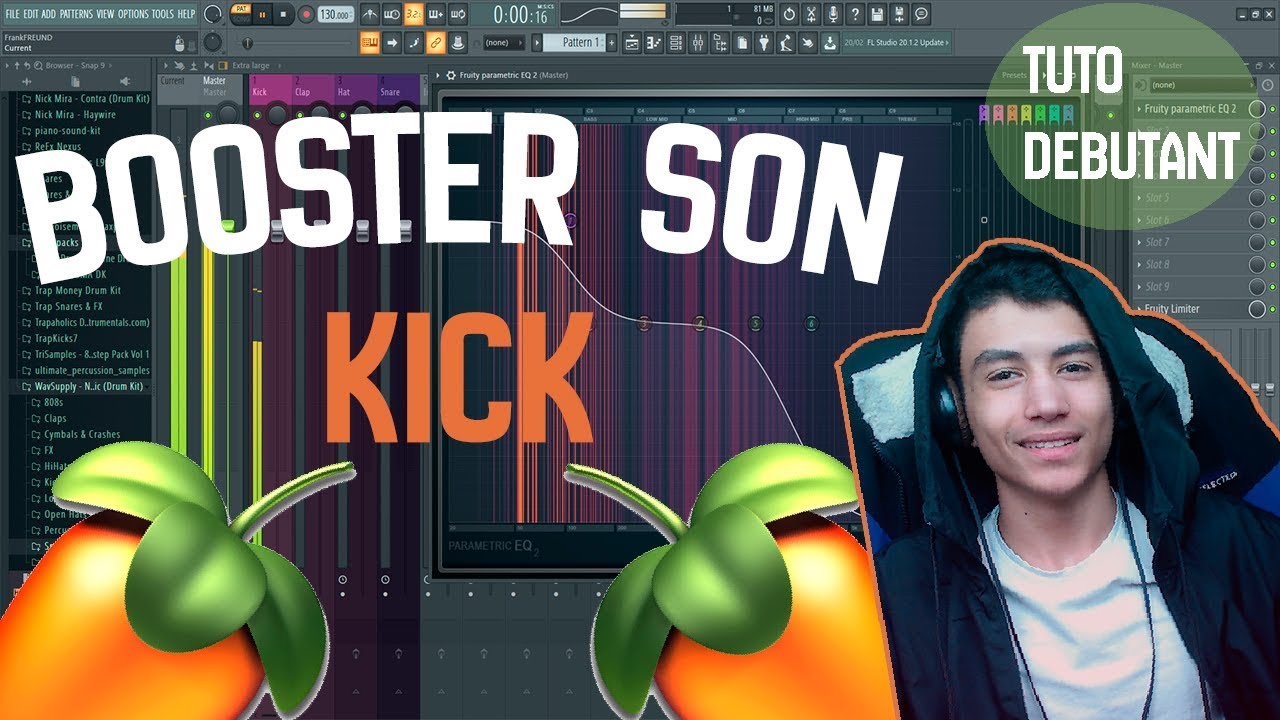Open the view playlist icon
The image size is (1280, 720).
pos(632,43)
